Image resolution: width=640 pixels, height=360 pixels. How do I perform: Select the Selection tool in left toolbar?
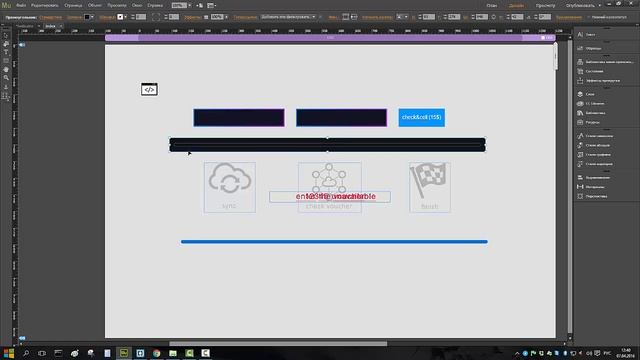(x=6, y=36)
